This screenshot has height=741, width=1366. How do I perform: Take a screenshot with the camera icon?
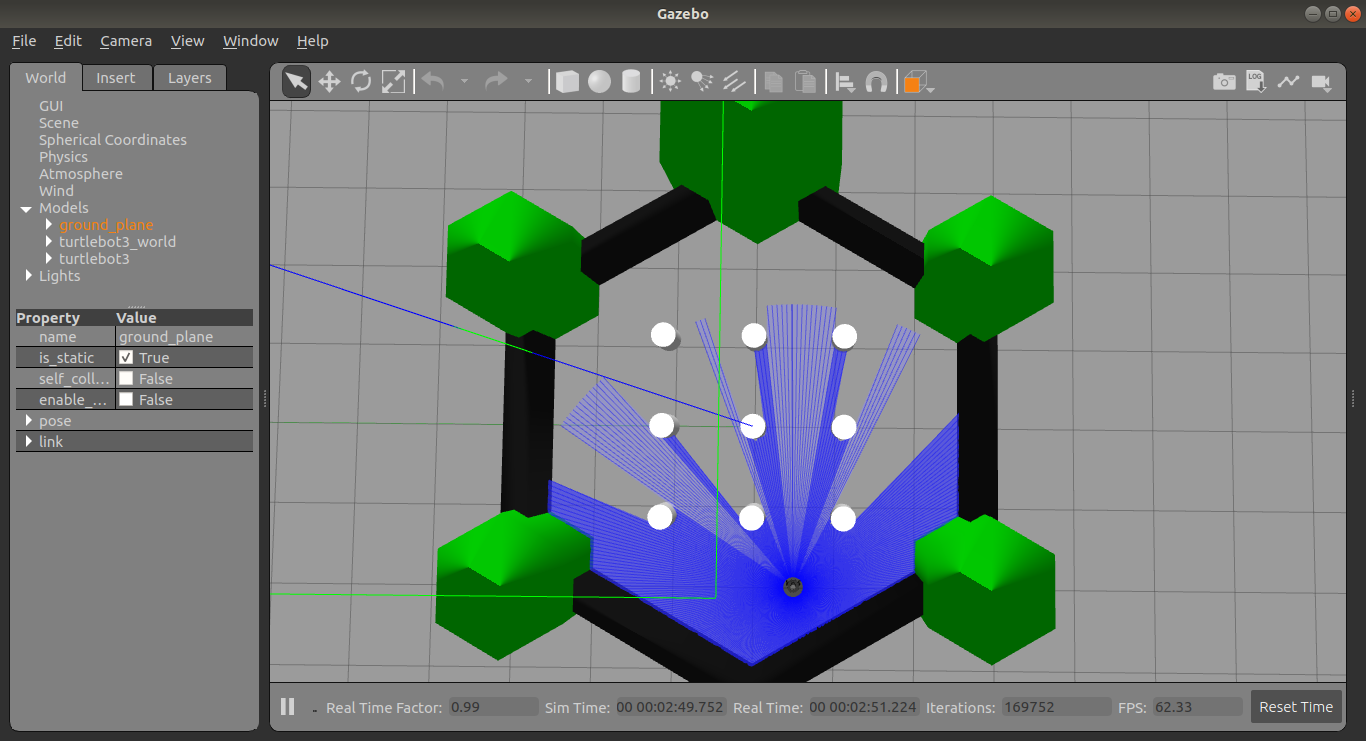pyautogui.click(x=1224, y=81)
